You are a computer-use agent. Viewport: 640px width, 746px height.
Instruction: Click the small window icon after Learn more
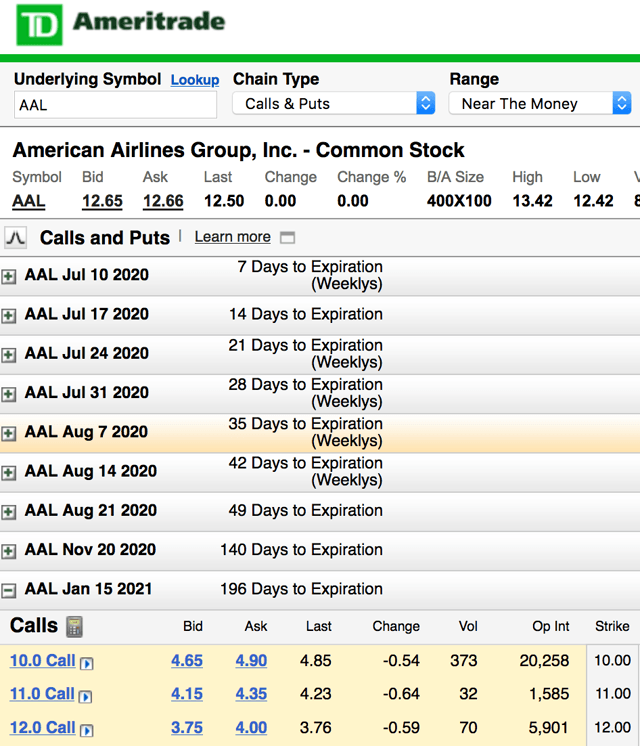click(x=287, y=237)
